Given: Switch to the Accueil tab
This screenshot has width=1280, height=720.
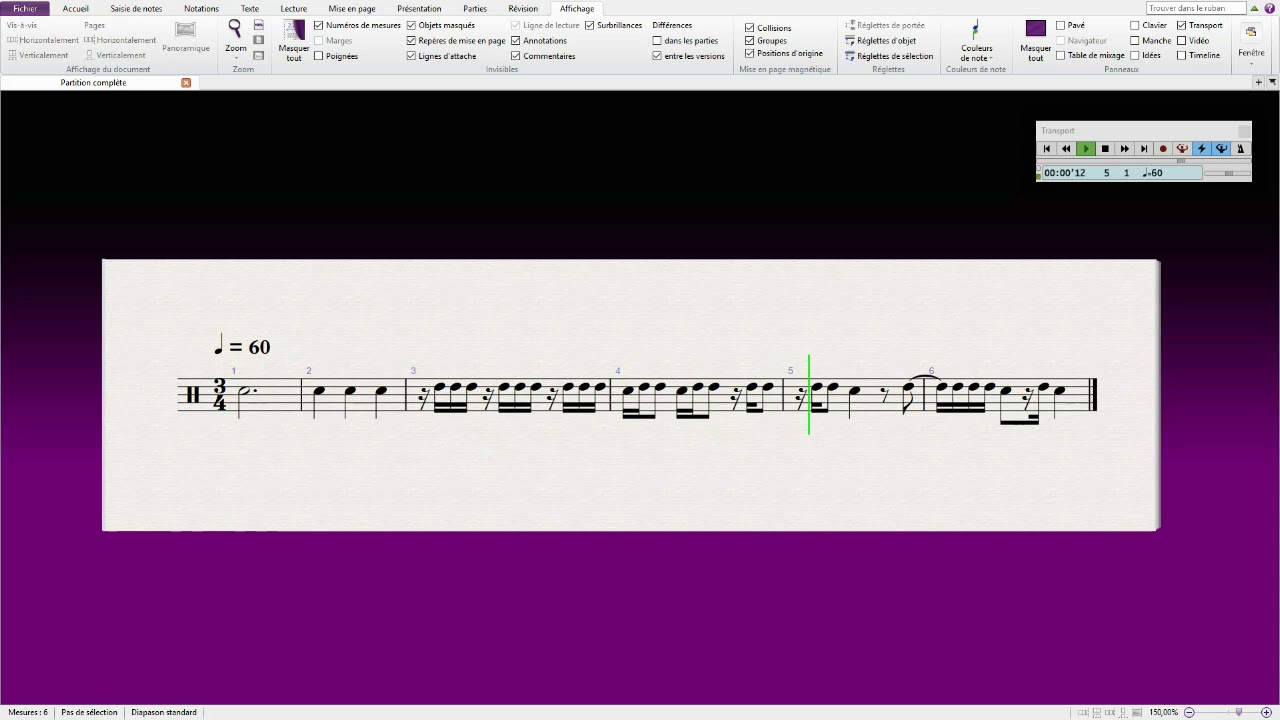Looking at the screenshot, I should [x=75, y=8].
